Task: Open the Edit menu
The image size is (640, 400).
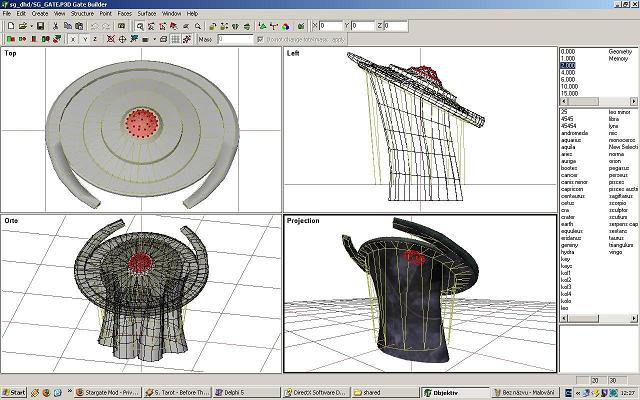Action: coord(21,13)
